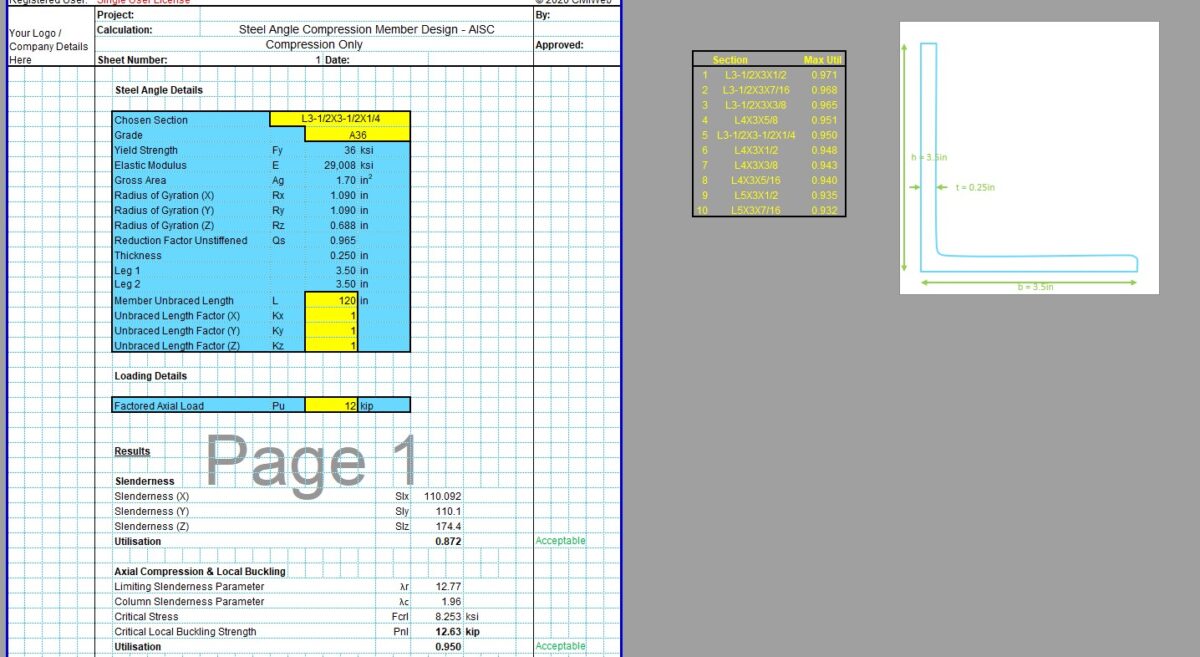1200x657 pixels.
Task: Click the Slenderness (X) result 110.092
Action: (x=443, y=496)
